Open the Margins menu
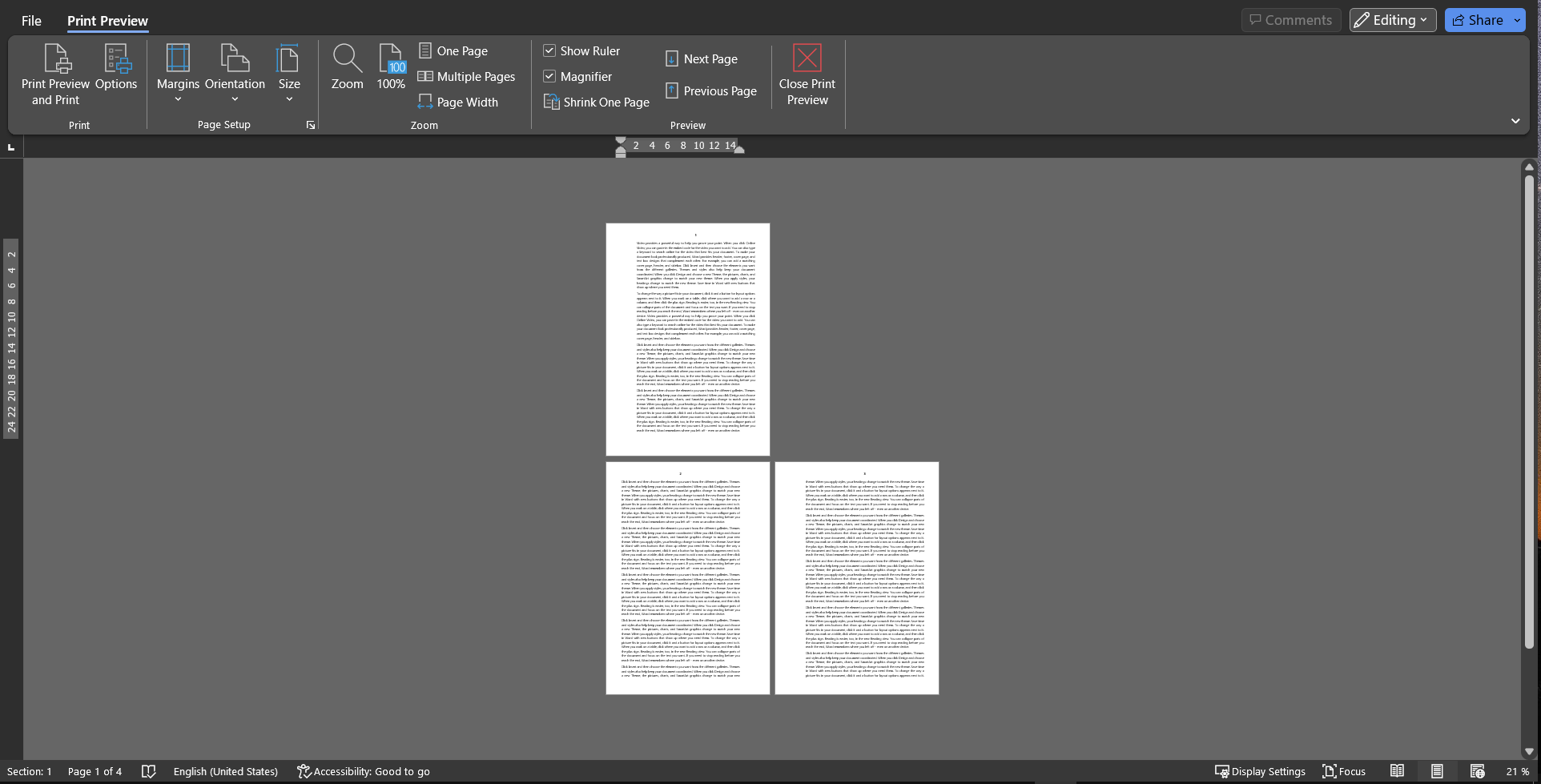1541x784 pixels. (x=178, y=74)
